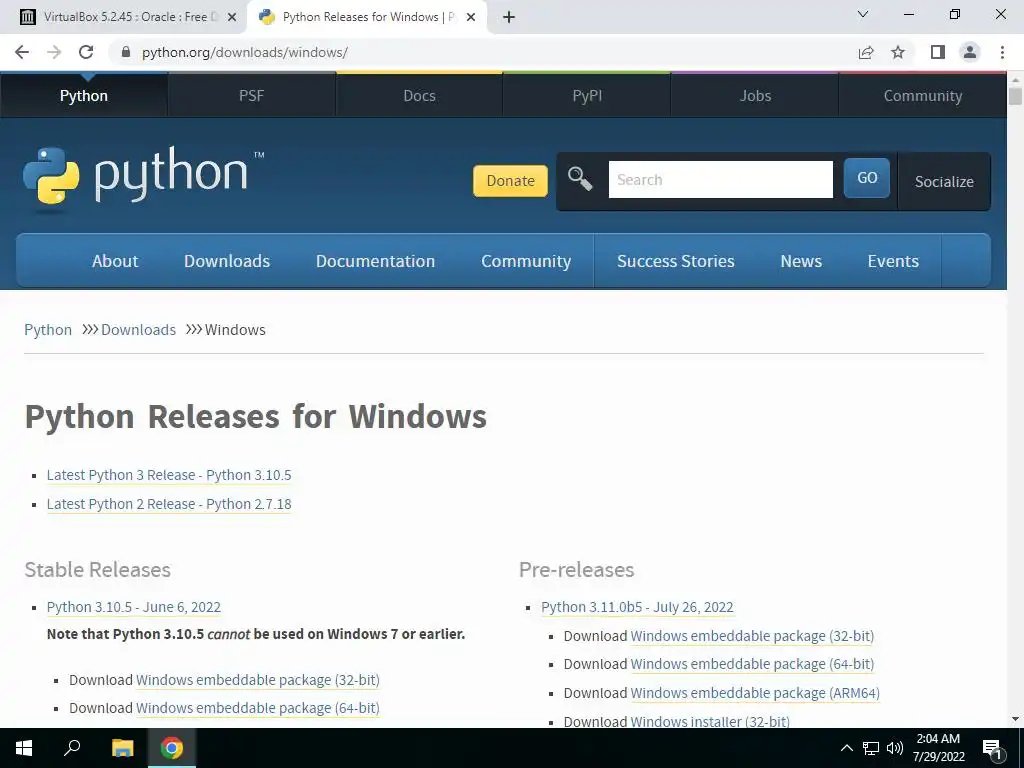Open Documentation in main navigation

[x=376, y=261]
